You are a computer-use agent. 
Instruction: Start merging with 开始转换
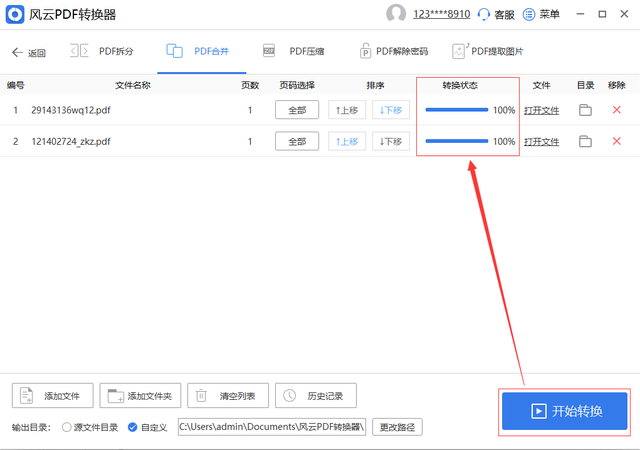(564, 411)
